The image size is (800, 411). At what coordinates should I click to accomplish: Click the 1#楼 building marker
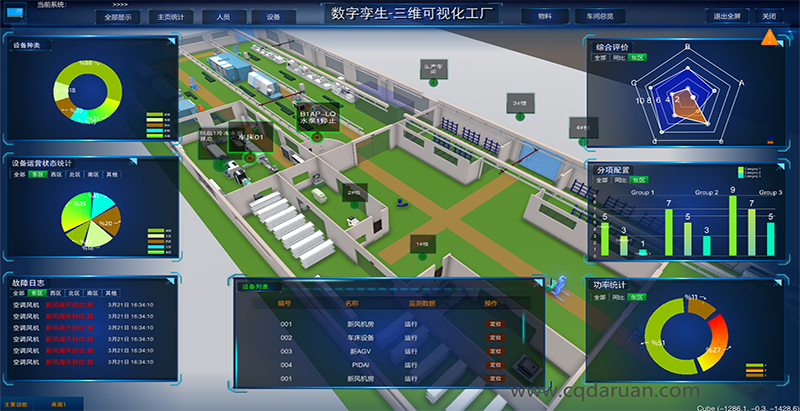[422, 244]
